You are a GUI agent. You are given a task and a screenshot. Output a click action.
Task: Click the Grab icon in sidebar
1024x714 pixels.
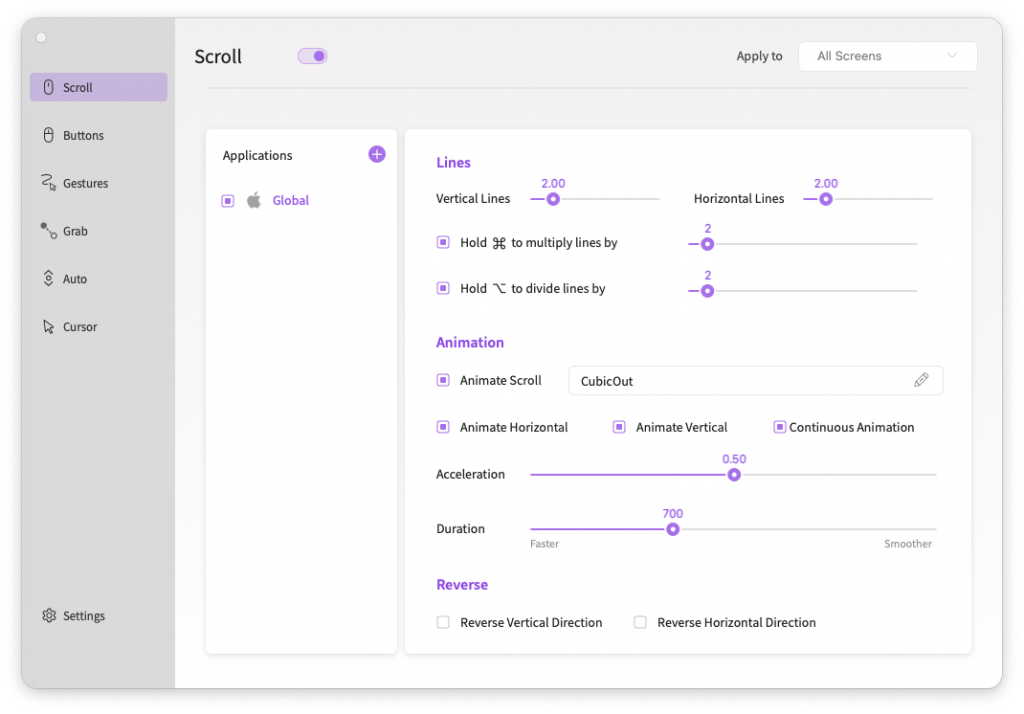pyautogui.click(x=48, y=231)
